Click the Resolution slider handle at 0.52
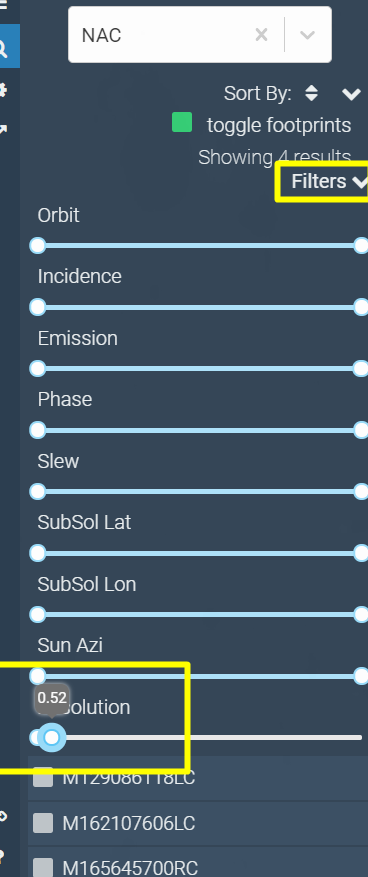 [x=51, y=738]
